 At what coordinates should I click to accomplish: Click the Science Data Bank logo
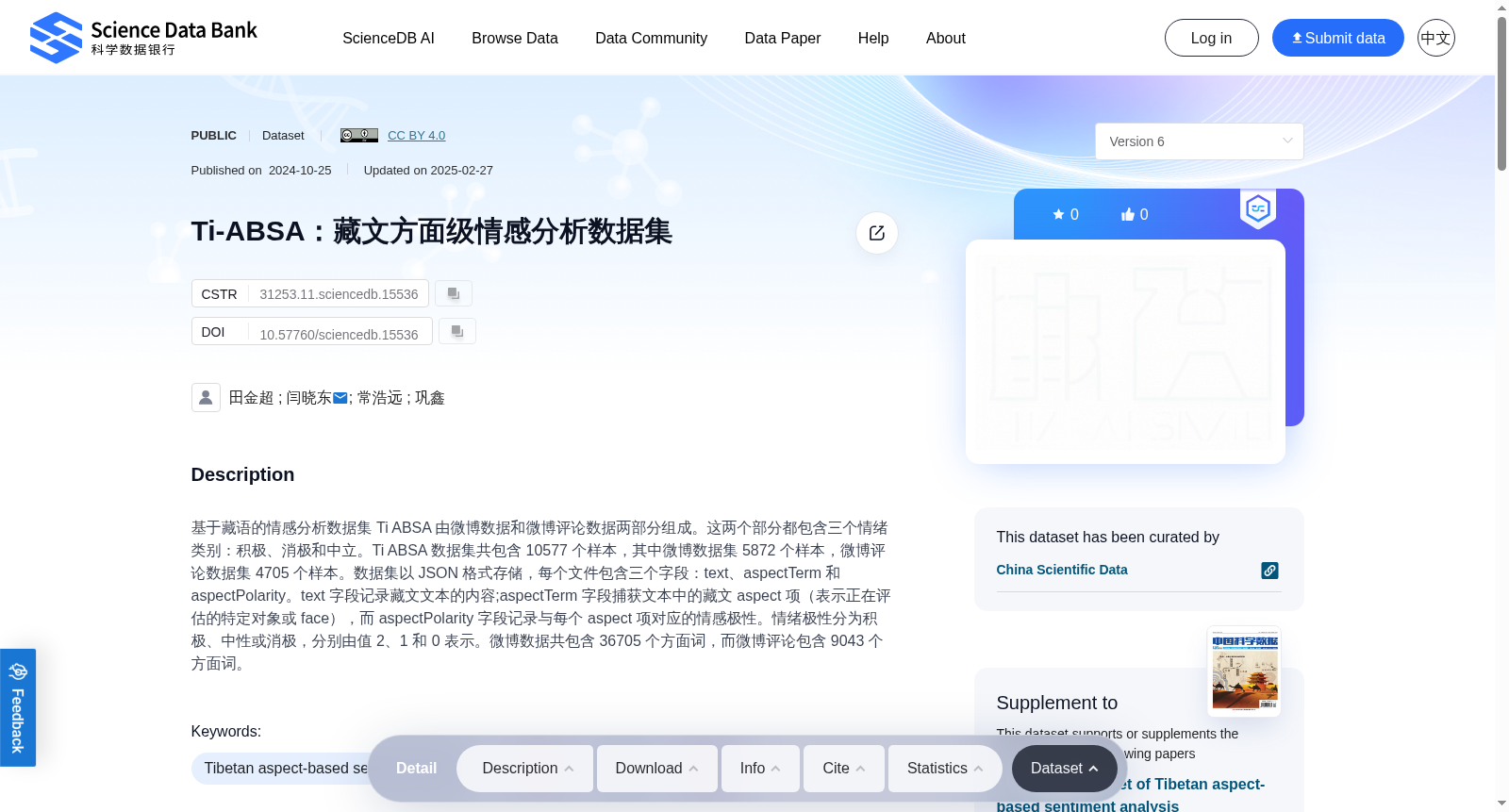[x=143, y=38]
